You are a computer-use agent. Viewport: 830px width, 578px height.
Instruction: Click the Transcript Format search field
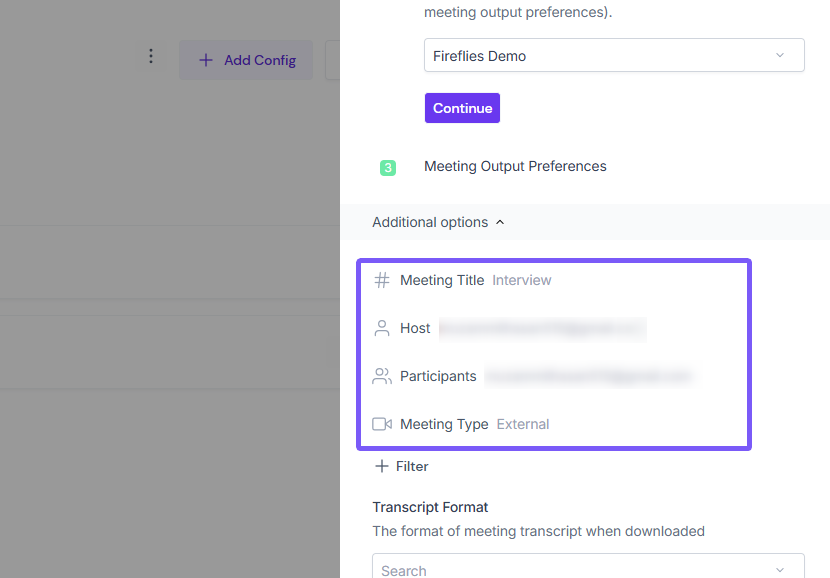[x=570, y=569]
